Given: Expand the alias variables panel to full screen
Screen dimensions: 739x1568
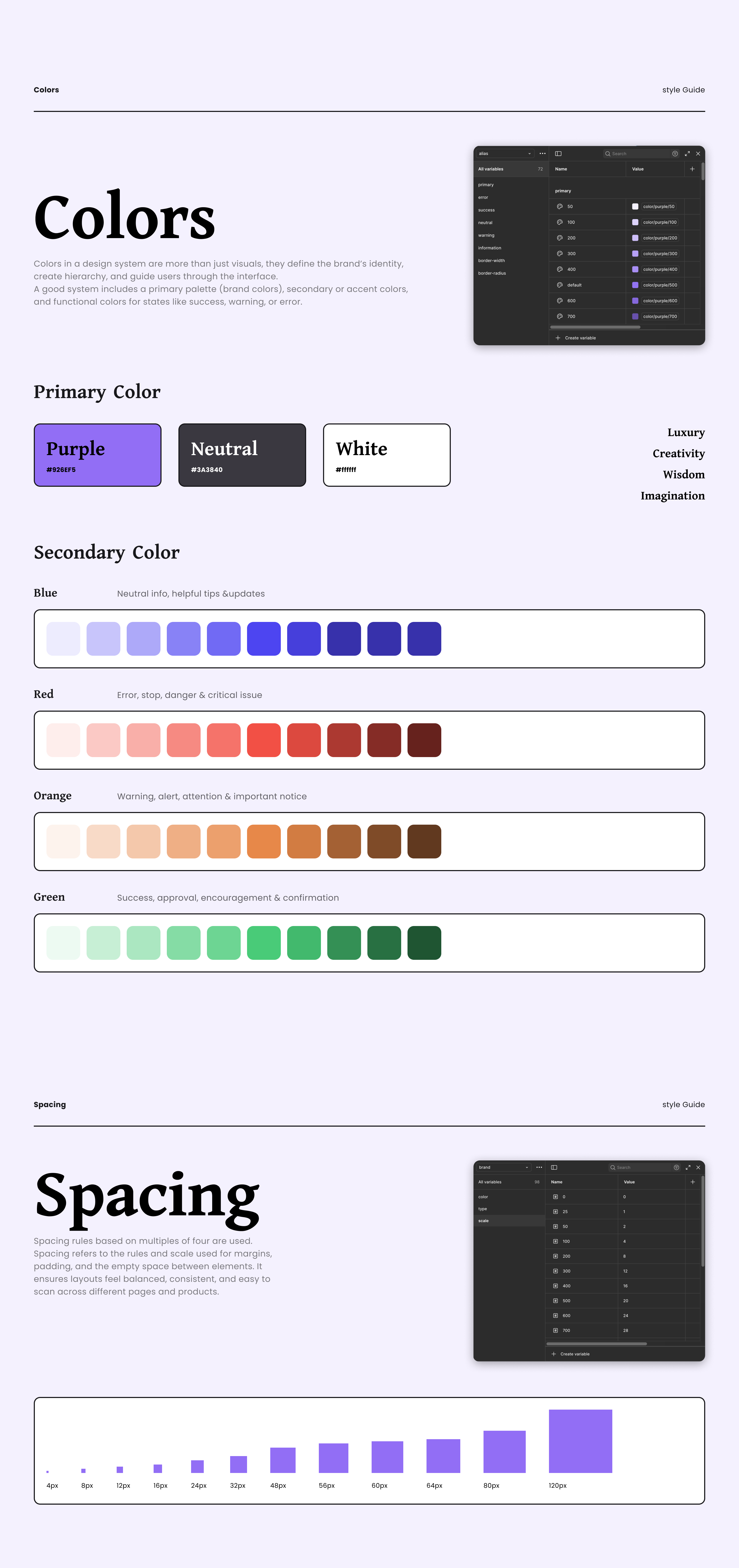Looking at the screenshot, I should point(687,154).
